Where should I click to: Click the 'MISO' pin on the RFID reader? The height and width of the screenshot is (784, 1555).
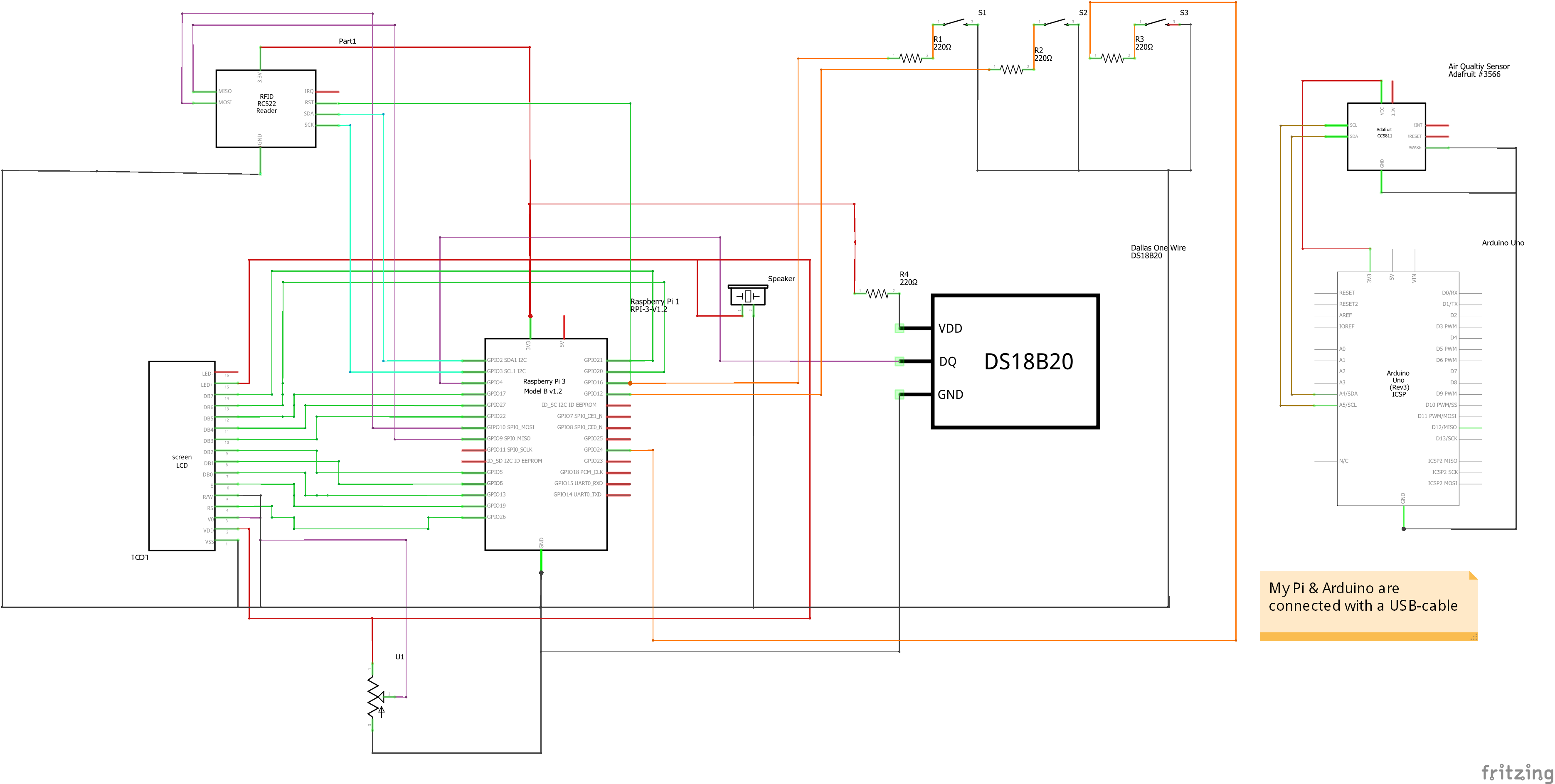(224, 91)
